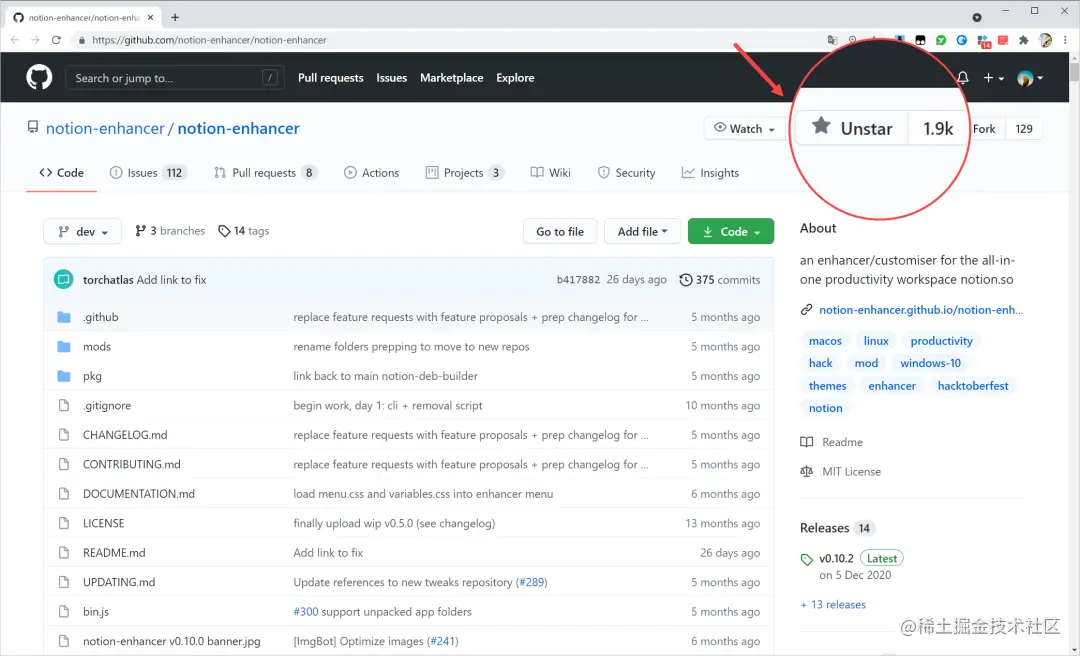Select the linux topic tag
This screenshot has width=1080, height=656.
(876, 341)
